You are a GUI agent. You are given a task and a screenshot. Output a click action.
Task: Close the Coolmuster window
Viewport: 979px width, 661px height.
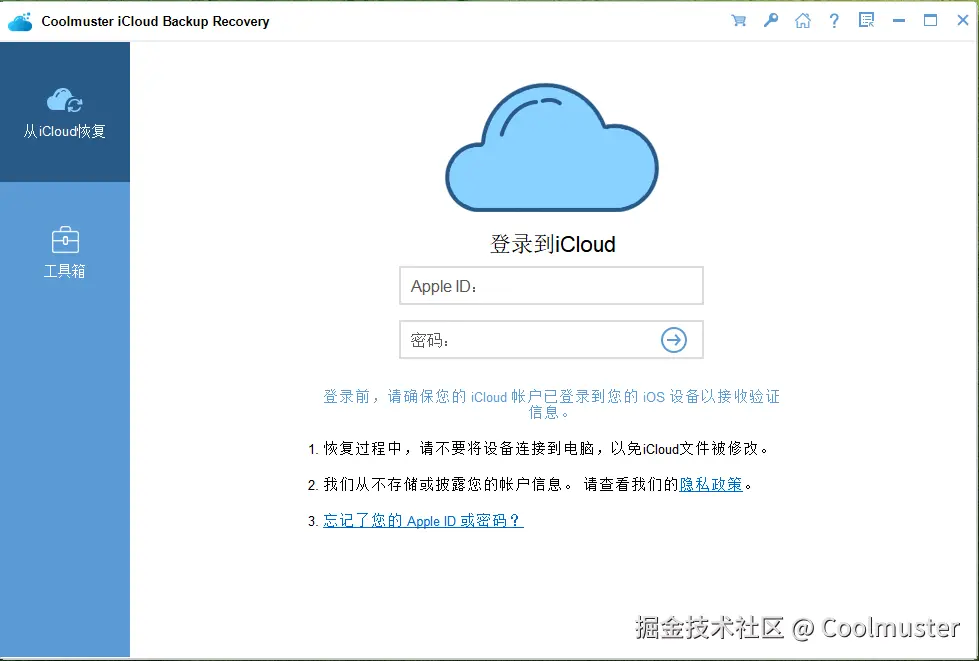click(963, 21)
